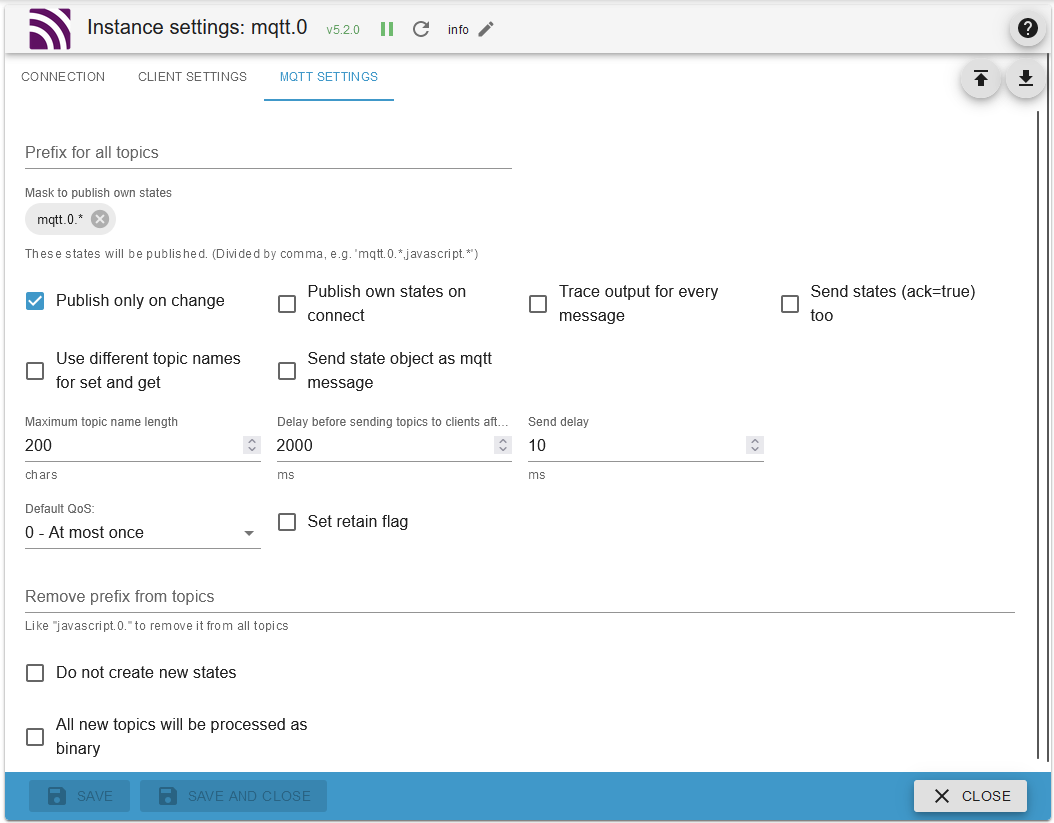Click the vertical scrollbar on the right
This screenshot has height=823, width=1054.
click(1039, 434)
